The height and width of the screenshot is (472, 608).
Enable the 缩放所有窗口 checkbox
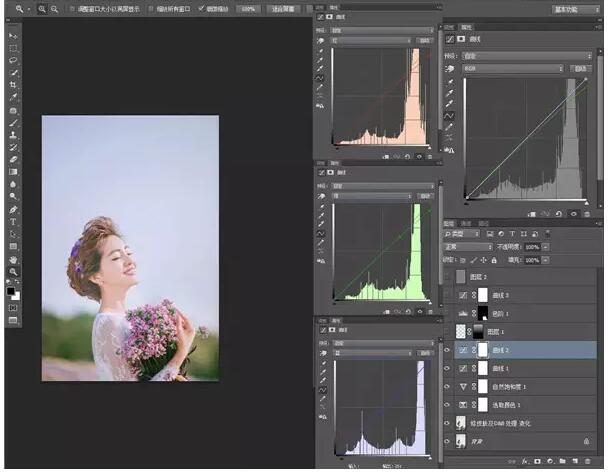tap(152, 8)
